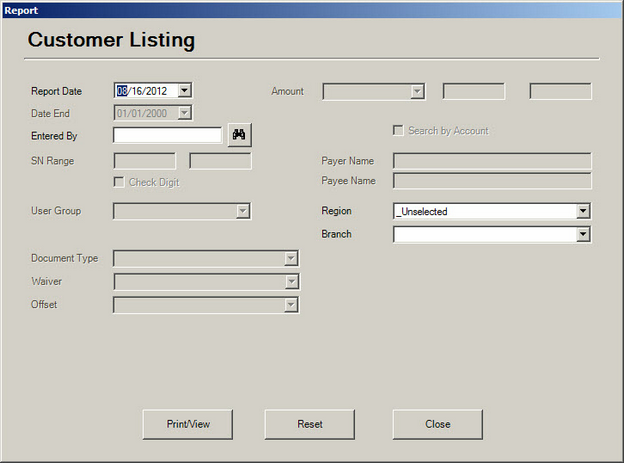
Task: Enable the Search by Account checkbox
Action: [398, 130]
